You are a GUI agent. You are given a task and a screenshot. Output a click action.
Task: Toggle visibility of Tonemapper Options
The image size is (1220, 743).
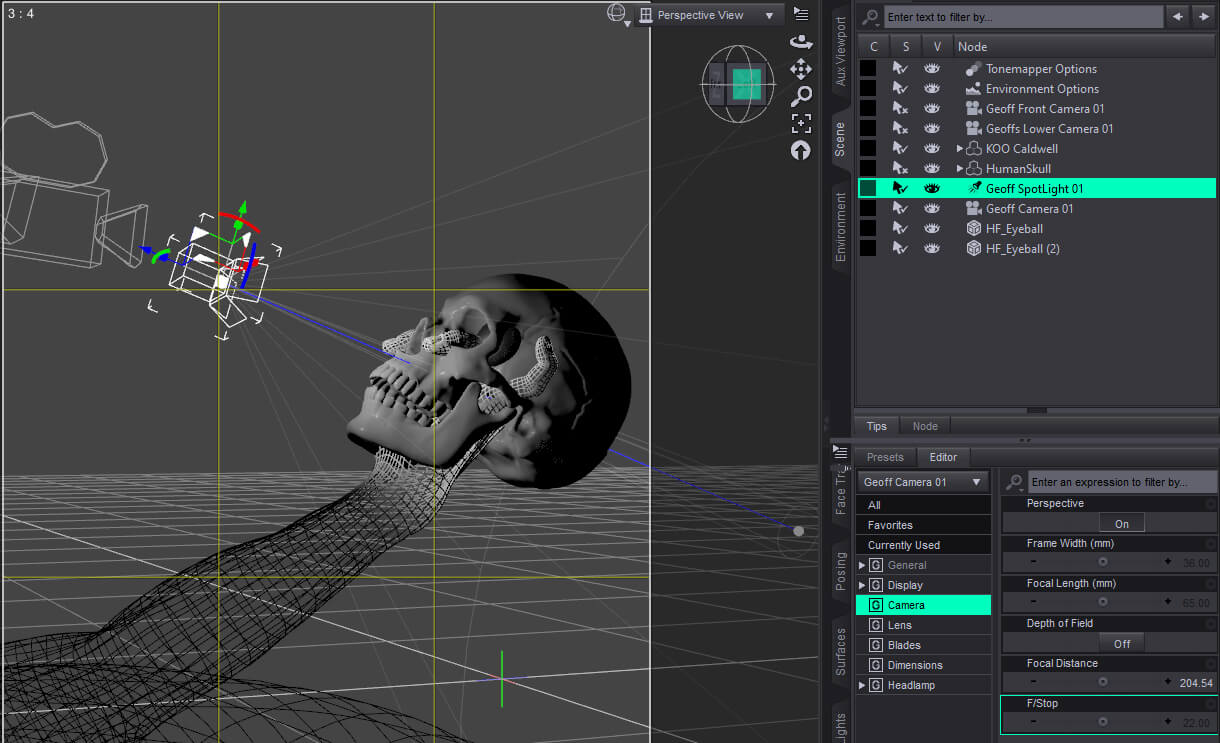coord(932,69)
